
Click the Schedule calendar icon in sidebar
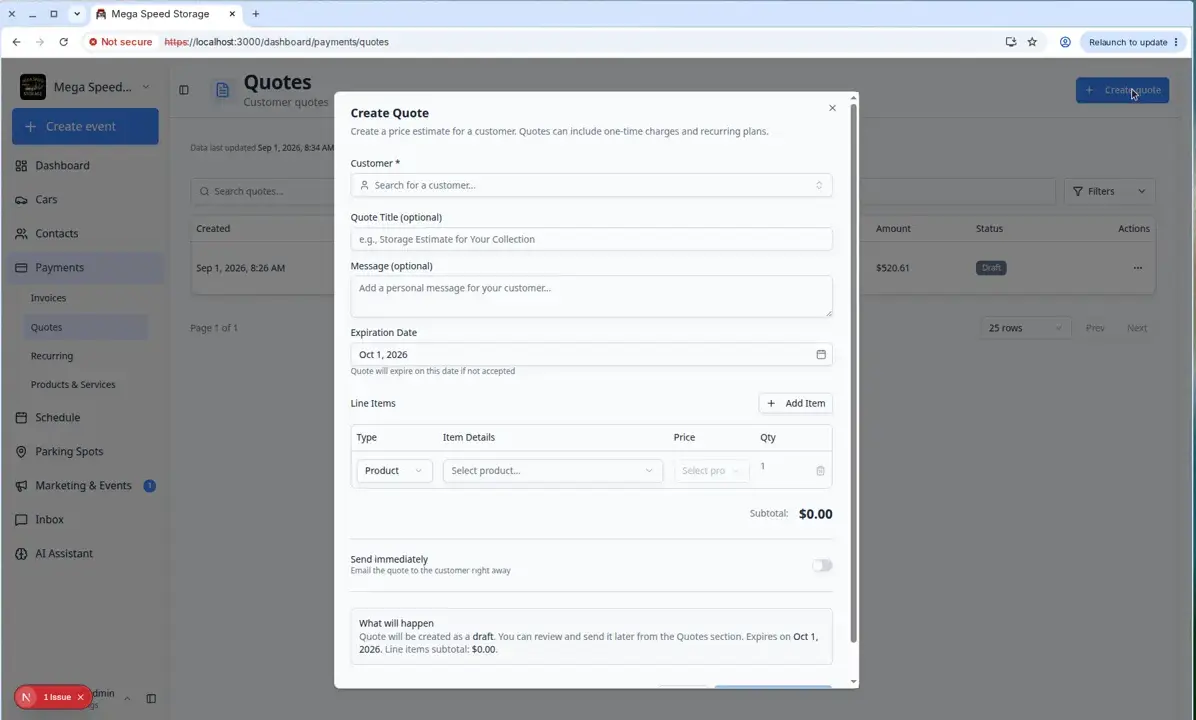pyautogui.click(x=21, y=417)
